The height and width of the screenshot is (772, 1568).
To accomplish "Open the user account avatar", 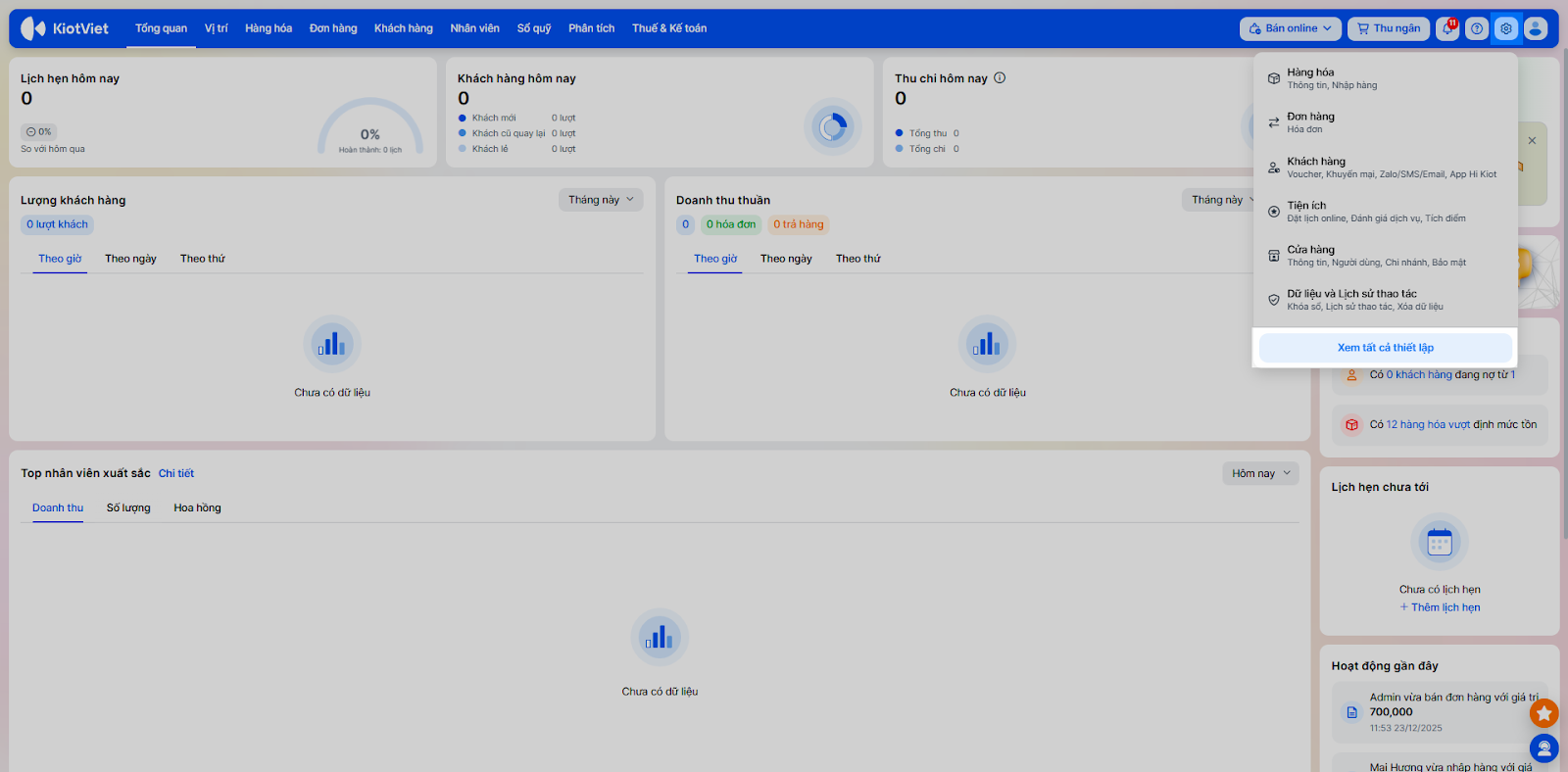I will 1536,28.
